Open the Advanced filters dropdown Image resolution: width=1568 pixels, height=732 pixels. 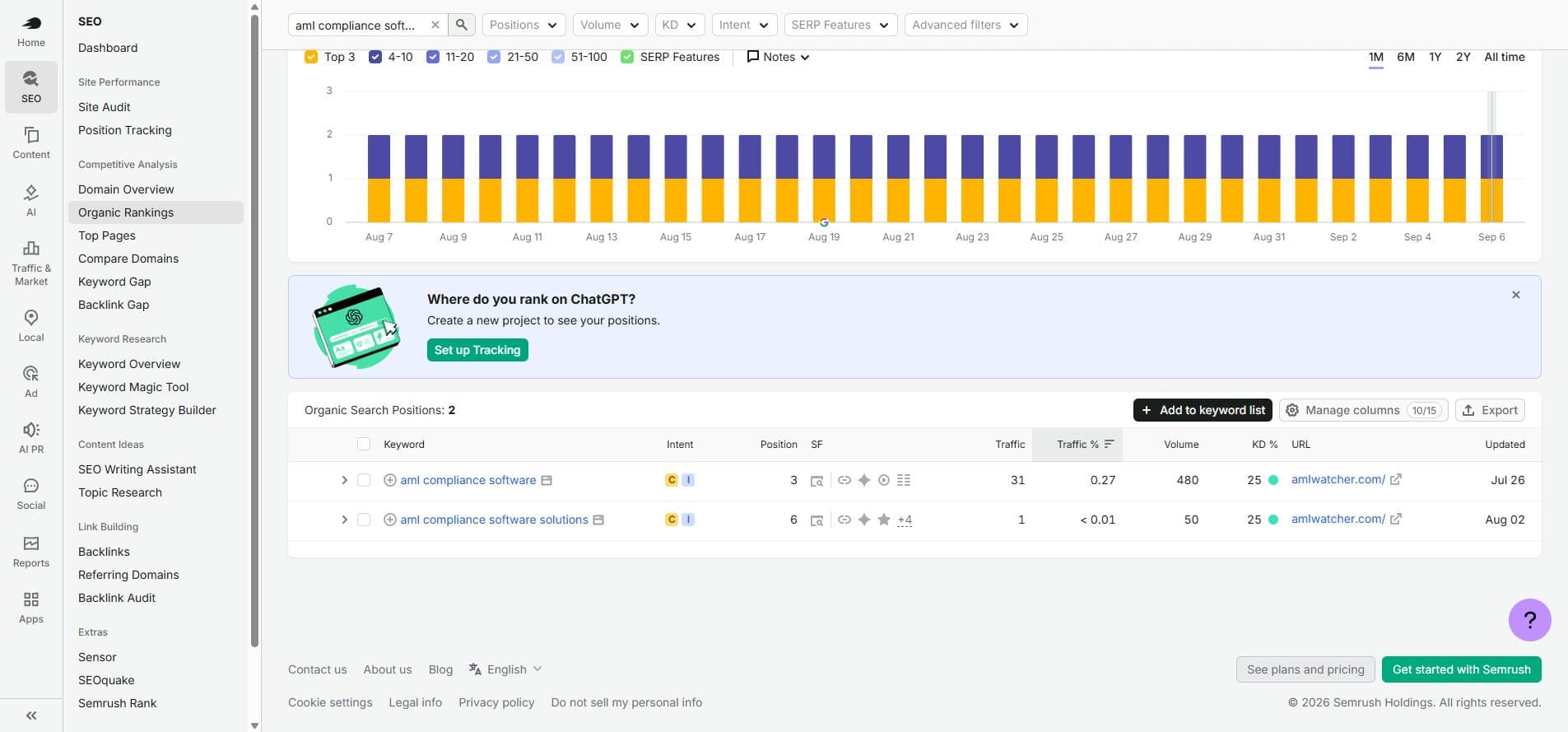click(965, 25)
